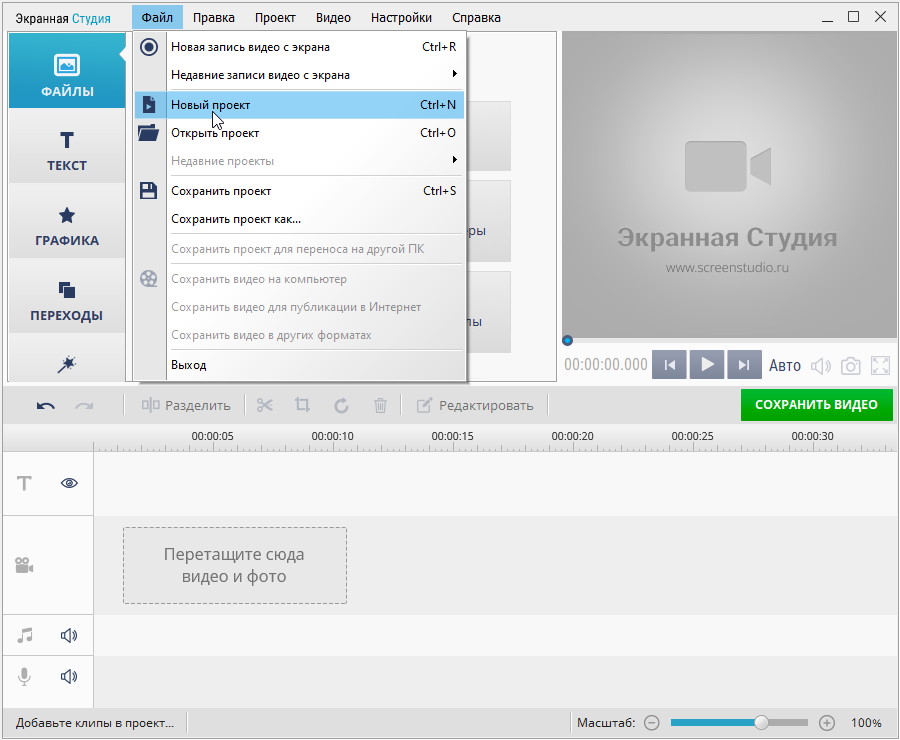Click the music track note icon
The height and width of the screenshot is (740, 900).
[25, 635]
